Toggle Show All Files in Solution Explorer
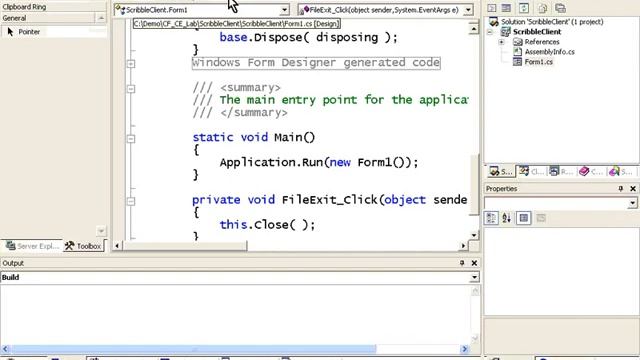 coord(542,8)
